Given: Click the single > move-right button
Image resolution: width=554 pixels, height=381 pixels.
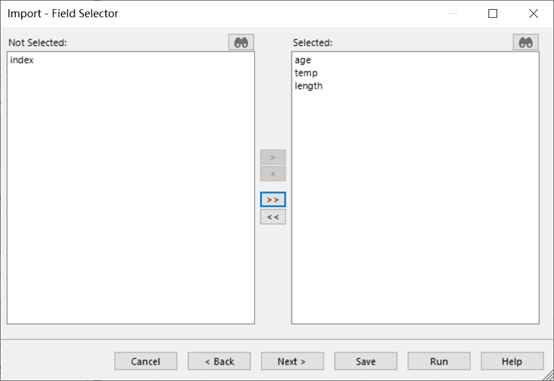Looking at the screenshot, I should tap(273, 157).
